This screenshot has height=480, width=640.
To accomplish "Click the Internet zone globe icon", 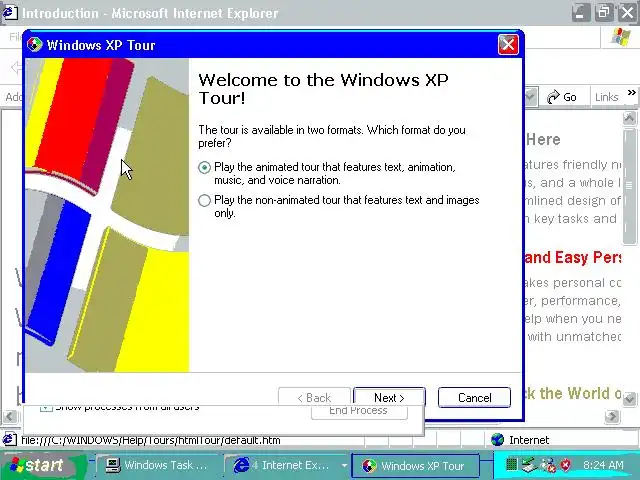I will pyautogui.click(x=498, y=440).
